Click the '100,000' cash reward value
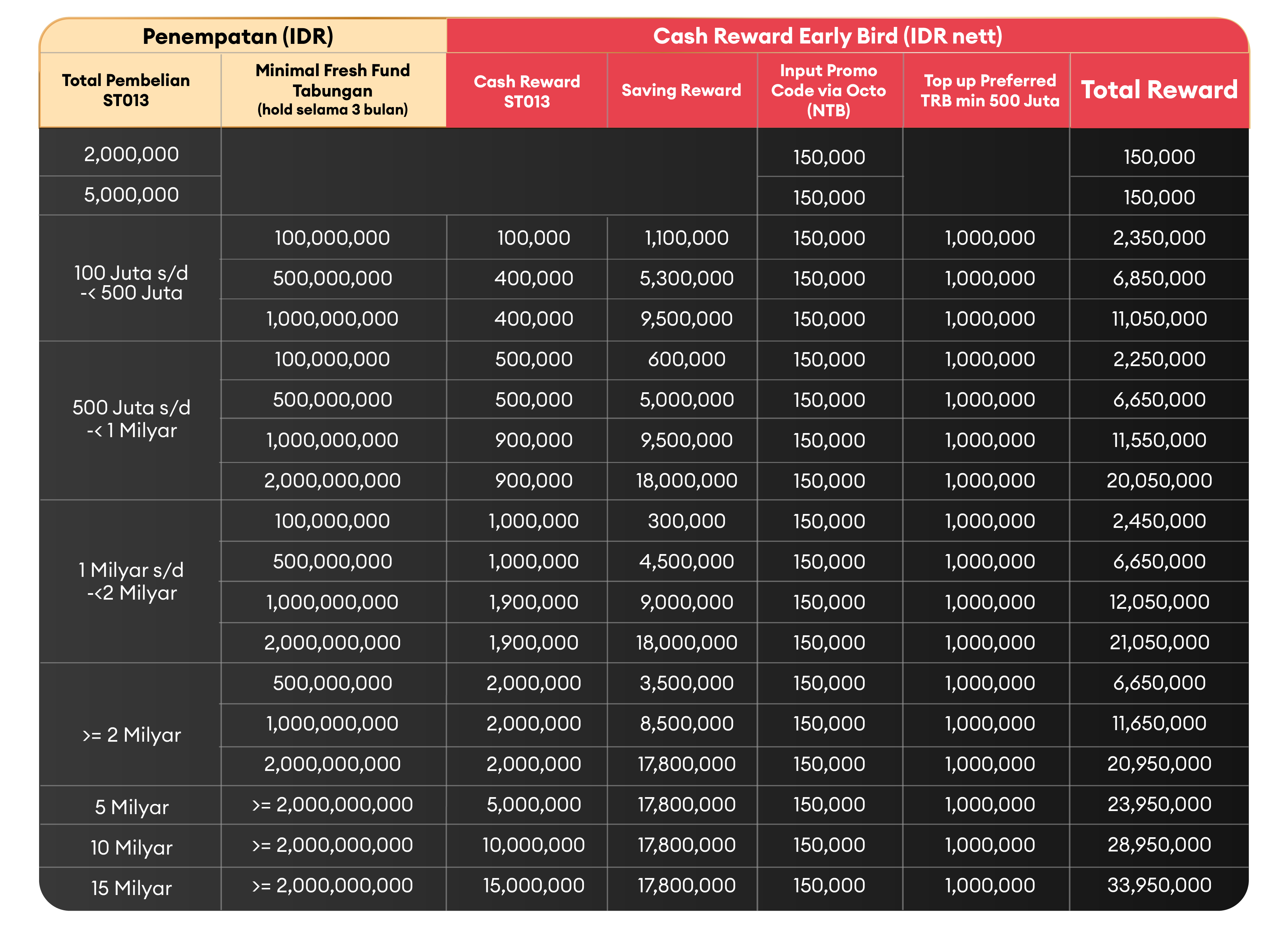Viewport: 1288px width, 929px height. [534, 238]
